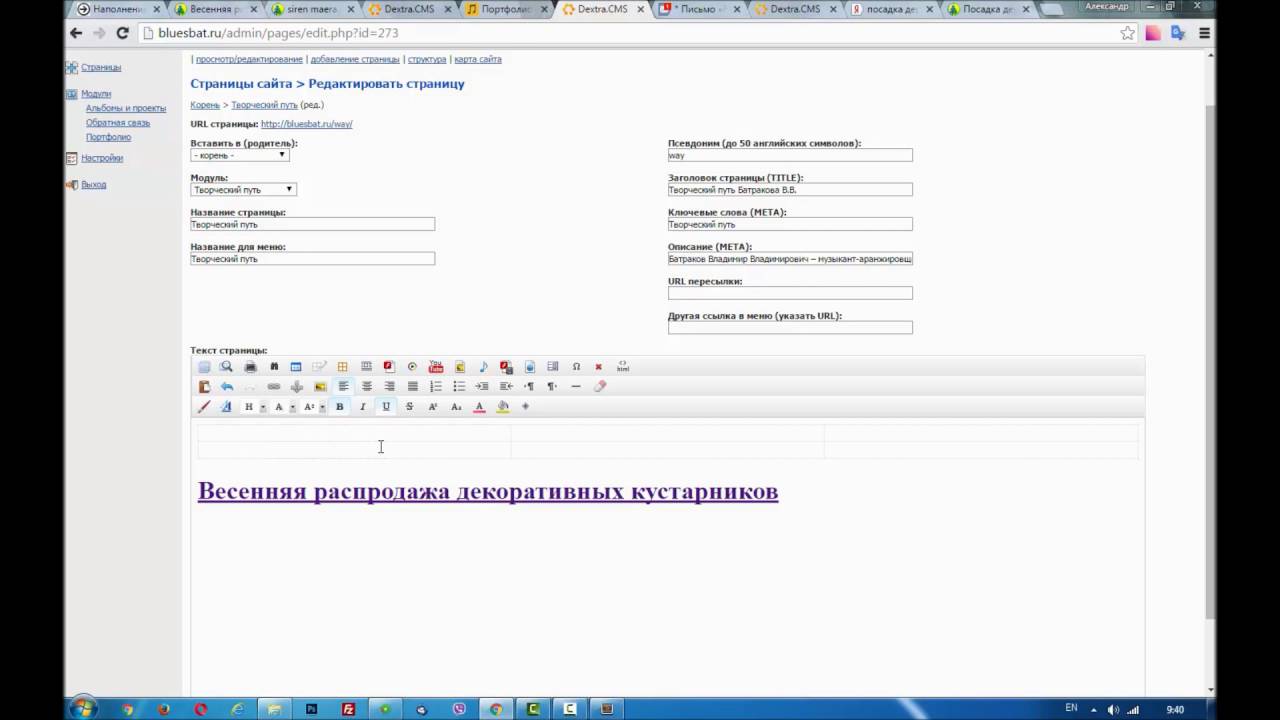Screen dimensions: 1280x720
Task: Pick the text color (A with red bar)
Action: tap(479, 407)
